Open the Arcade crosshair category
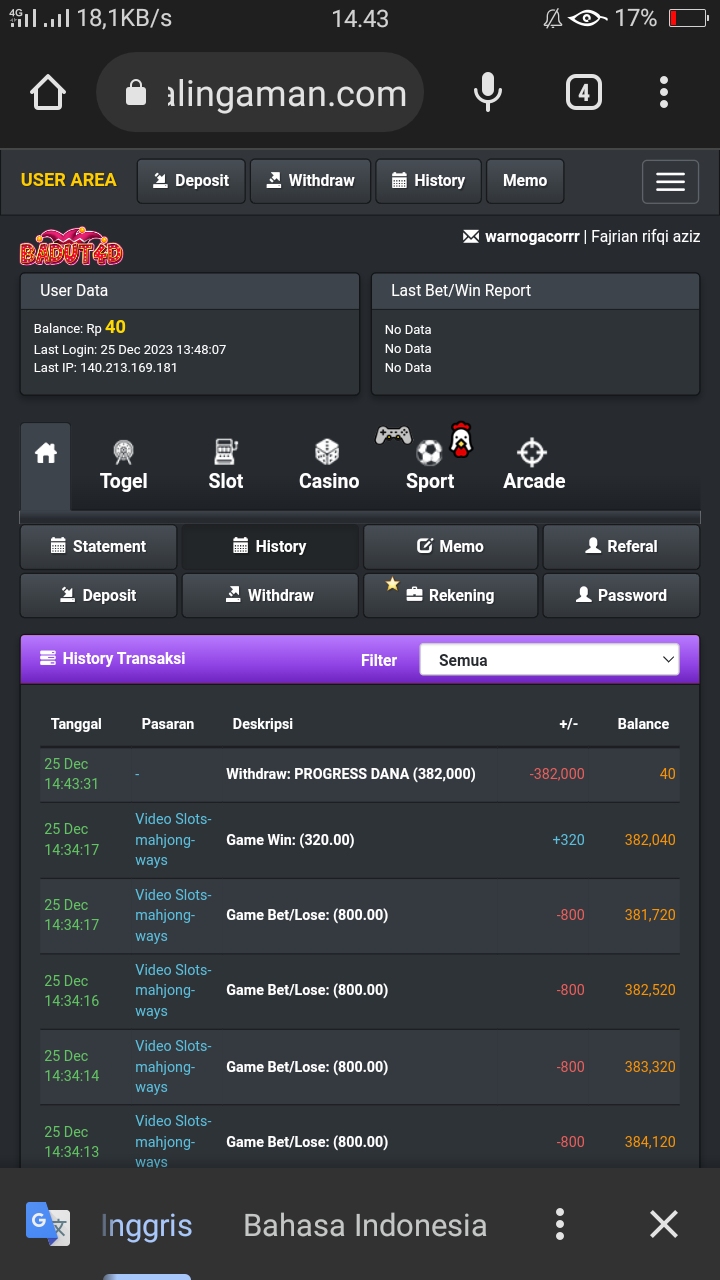This screenshot has width=720, height=1280. pyautogui.click(x=534, y=466)
